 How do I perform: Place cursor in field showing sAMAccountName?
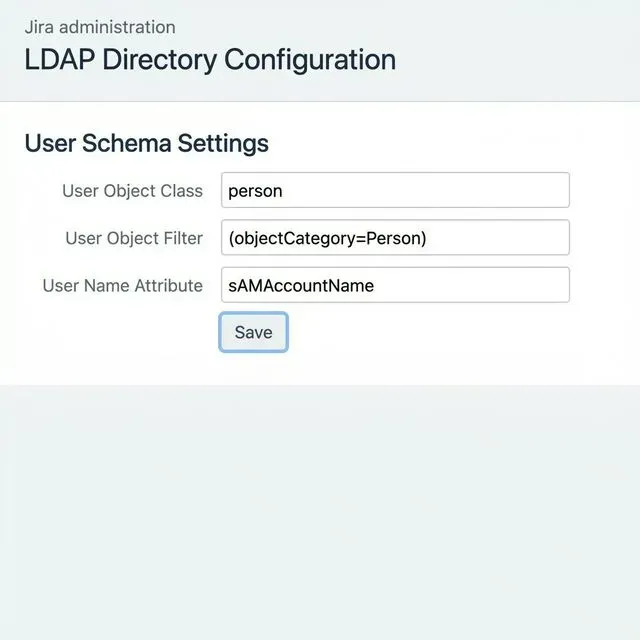395,285
